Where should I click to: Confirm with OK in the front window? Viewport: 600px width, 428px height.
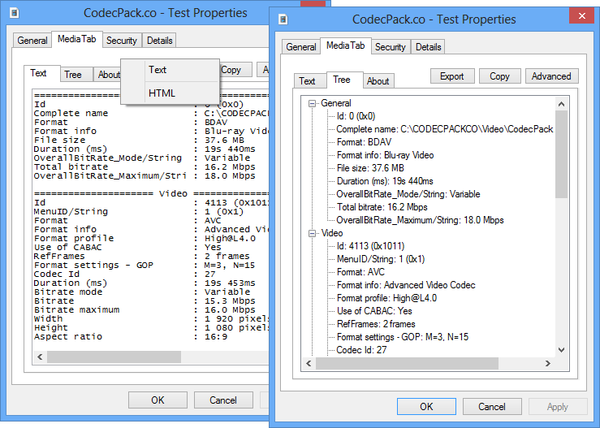[426, 407]
